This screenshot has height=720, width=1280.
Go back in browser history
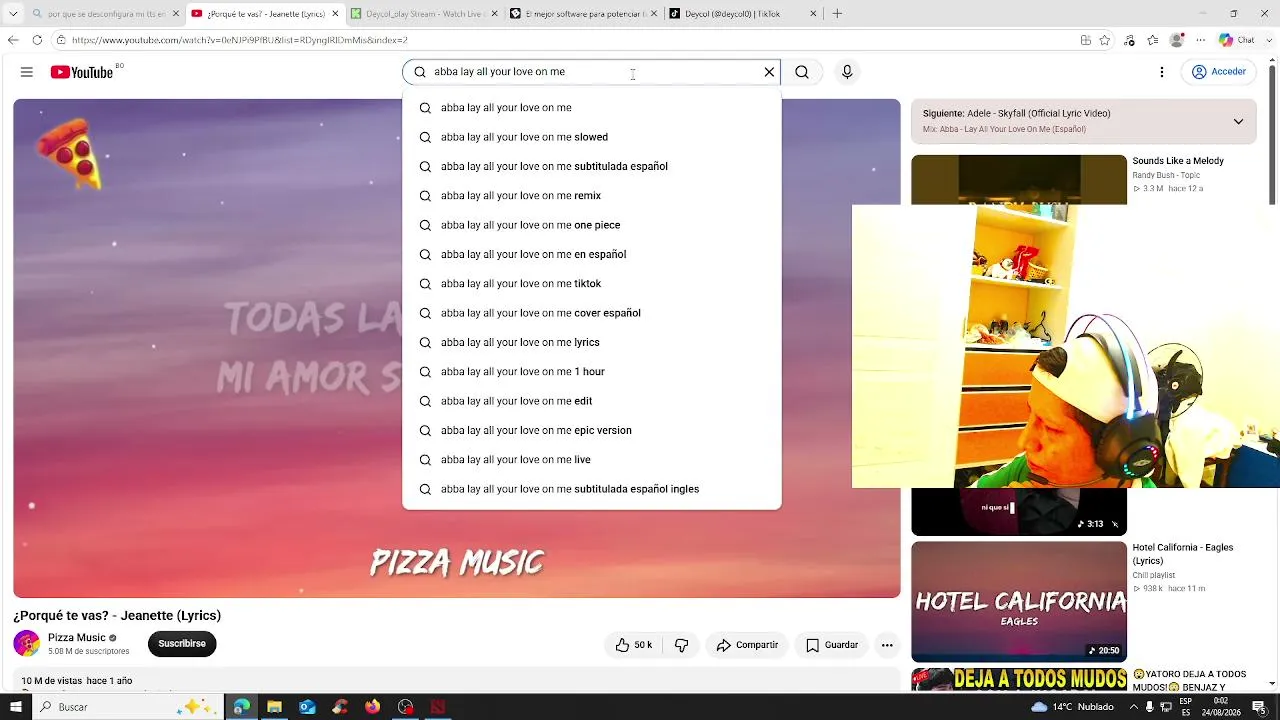pos(13,40)
